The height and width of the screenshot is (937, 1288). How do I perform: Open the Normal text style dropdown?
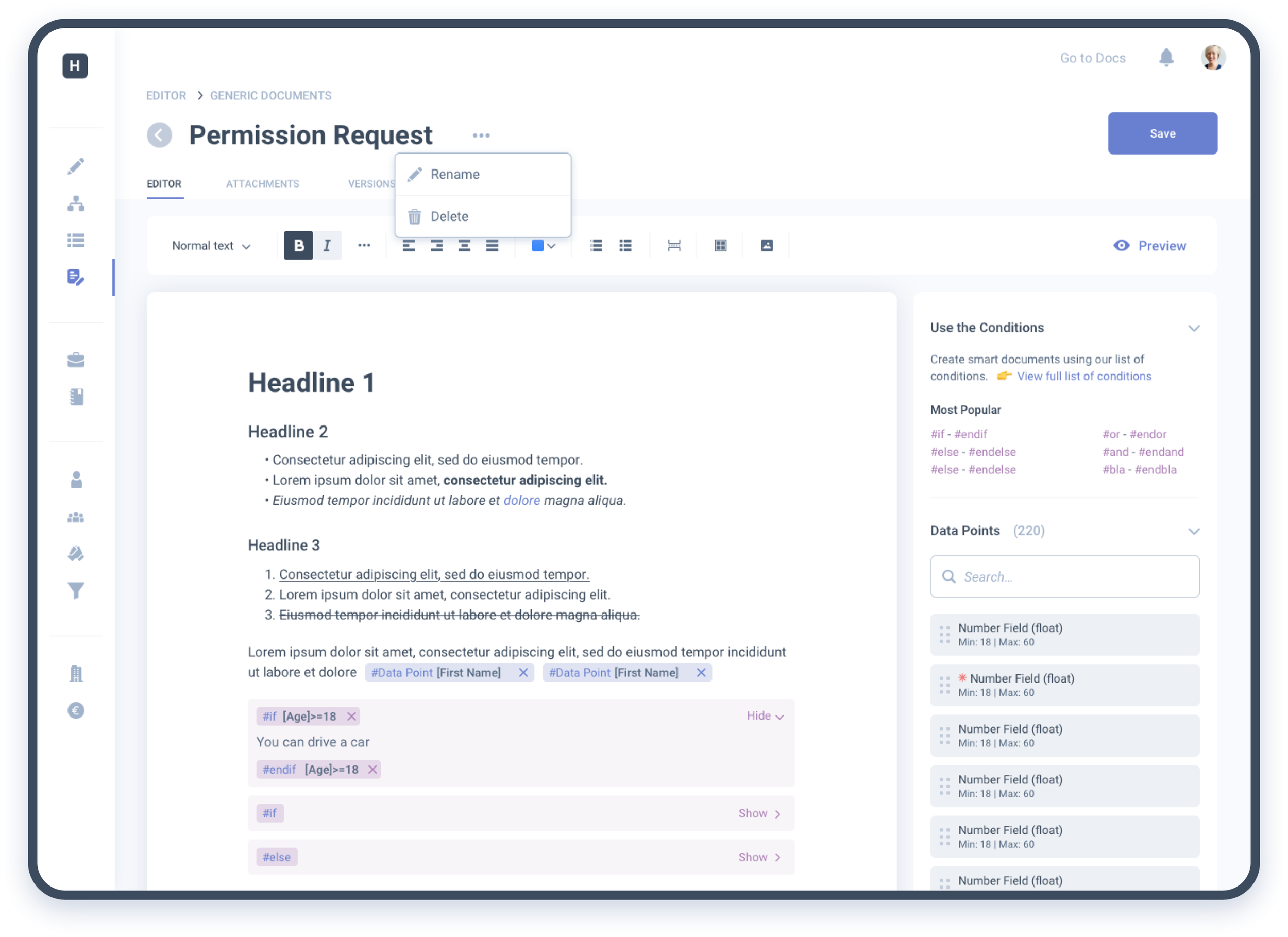[x=211, y=246]
